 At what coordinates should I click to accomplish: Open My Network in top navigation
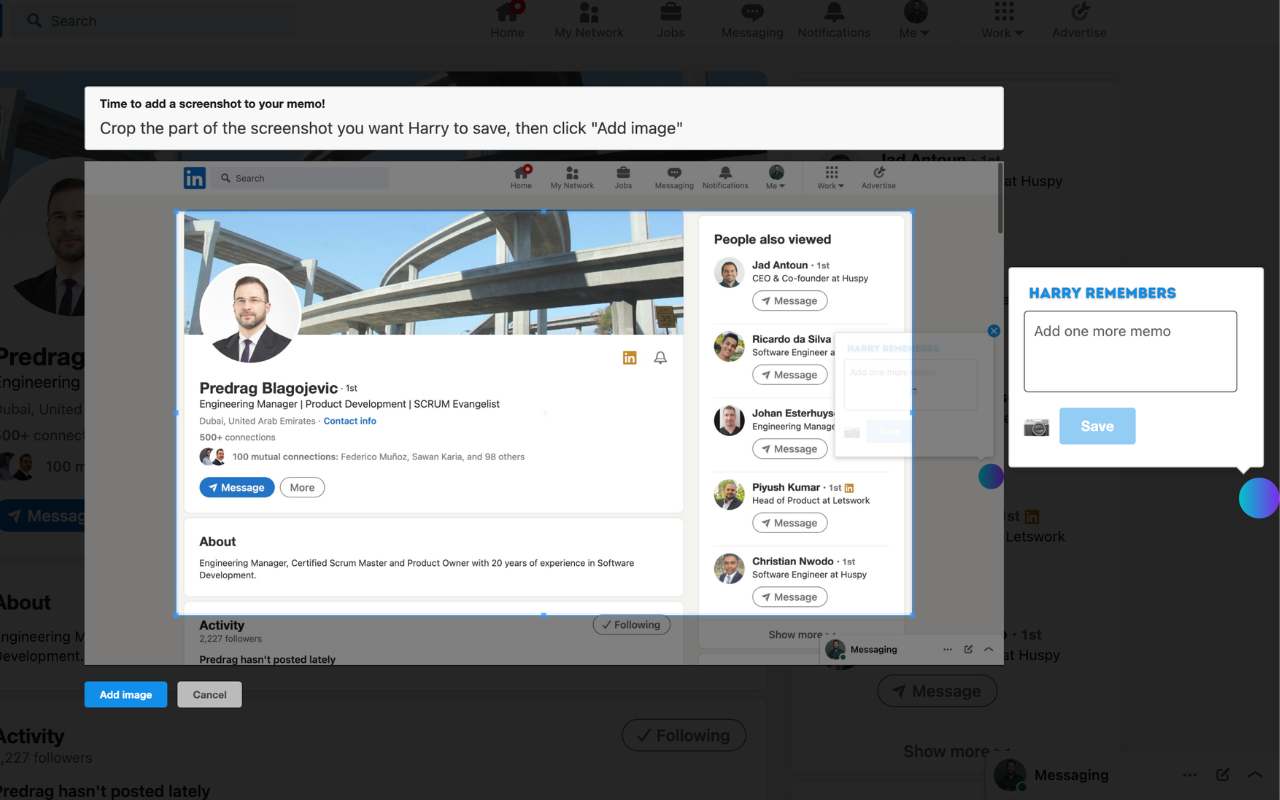point(589,20)
